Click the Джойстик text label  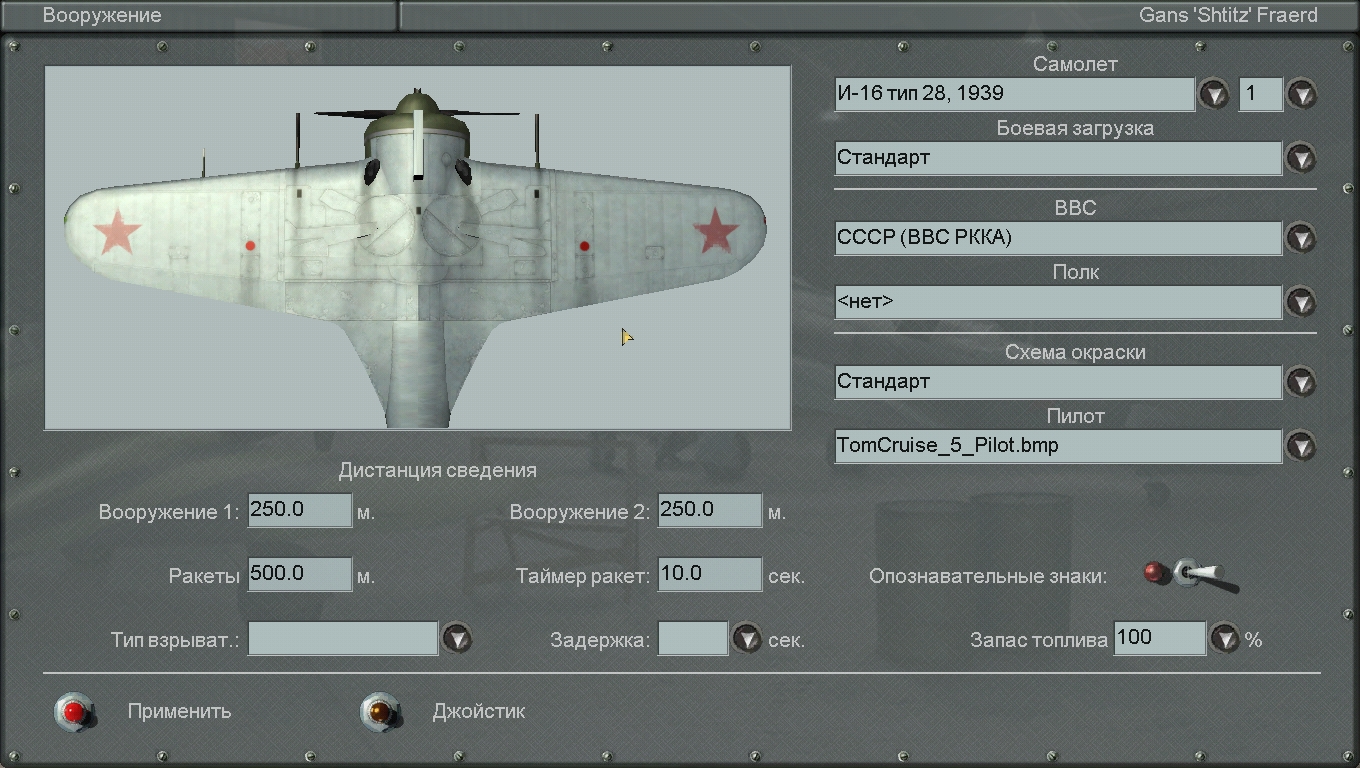[x=478, y=712]
